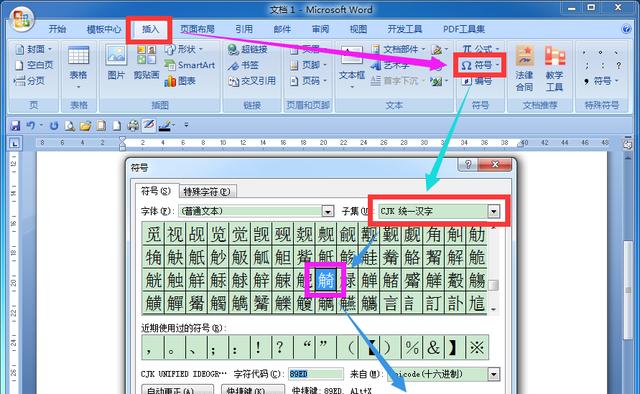Screen dimensions: 640x394
Task: Expand the 子集 CJK subset dropdown
Action: click(x=493, y=211)
